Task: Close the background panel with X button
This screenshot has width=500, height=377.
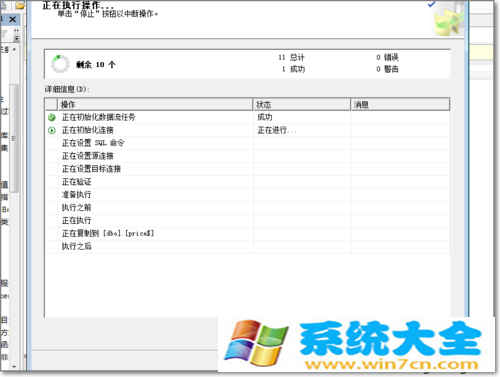Action: coord(13,20)
